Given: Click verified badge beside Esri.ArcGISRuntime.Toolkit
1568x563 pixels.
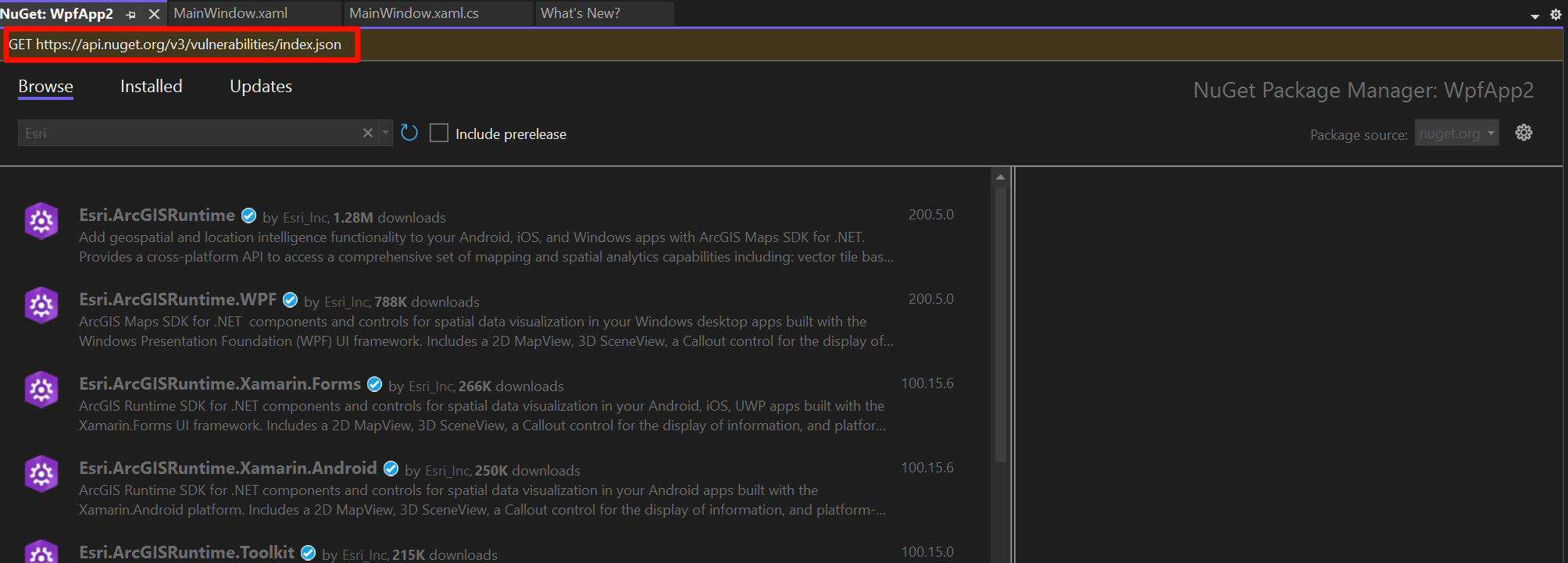Looking at the screenshot, I should click(x=309, y=553).
